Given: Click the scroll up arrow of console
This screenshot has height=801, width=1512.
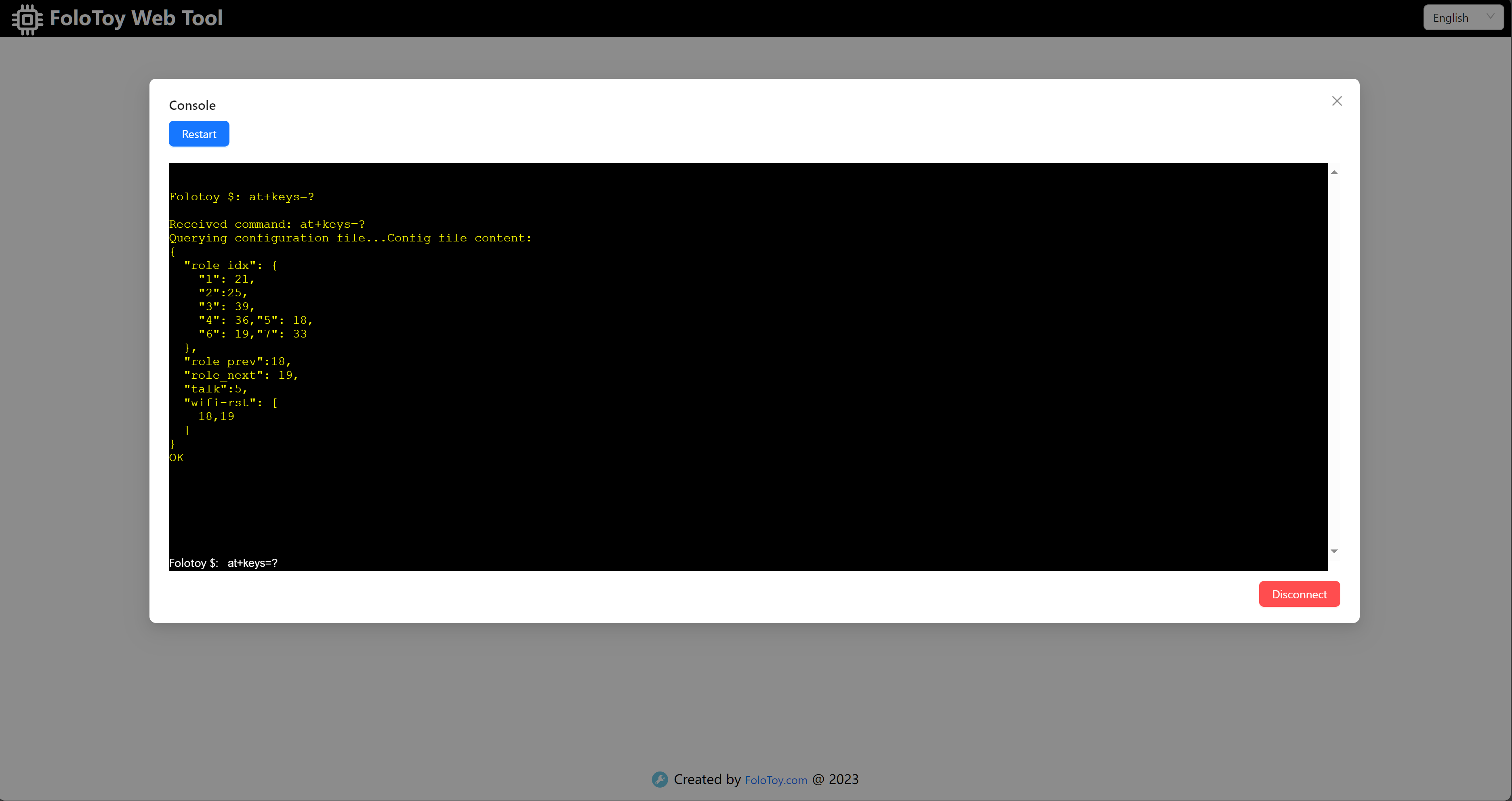Looking at the screenshot, I should coord(1333,172).
